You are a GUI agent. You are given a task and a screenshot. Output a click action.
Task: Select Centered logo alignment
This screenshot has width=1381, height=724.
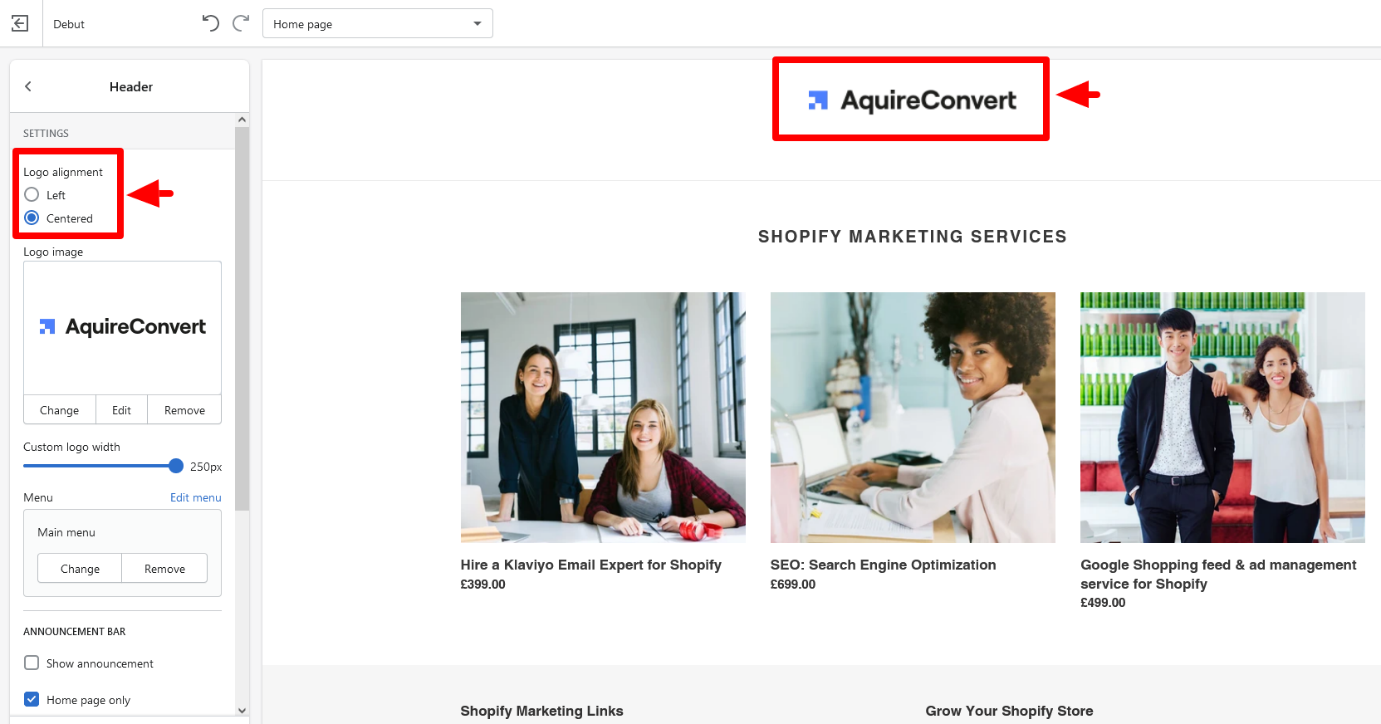pyautogui.click(x=32, y=218)
